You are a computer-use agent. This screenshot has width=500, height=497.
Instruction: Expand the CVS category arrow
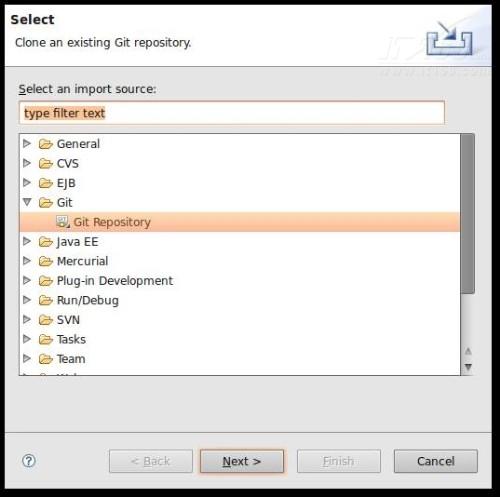(27, 163)
